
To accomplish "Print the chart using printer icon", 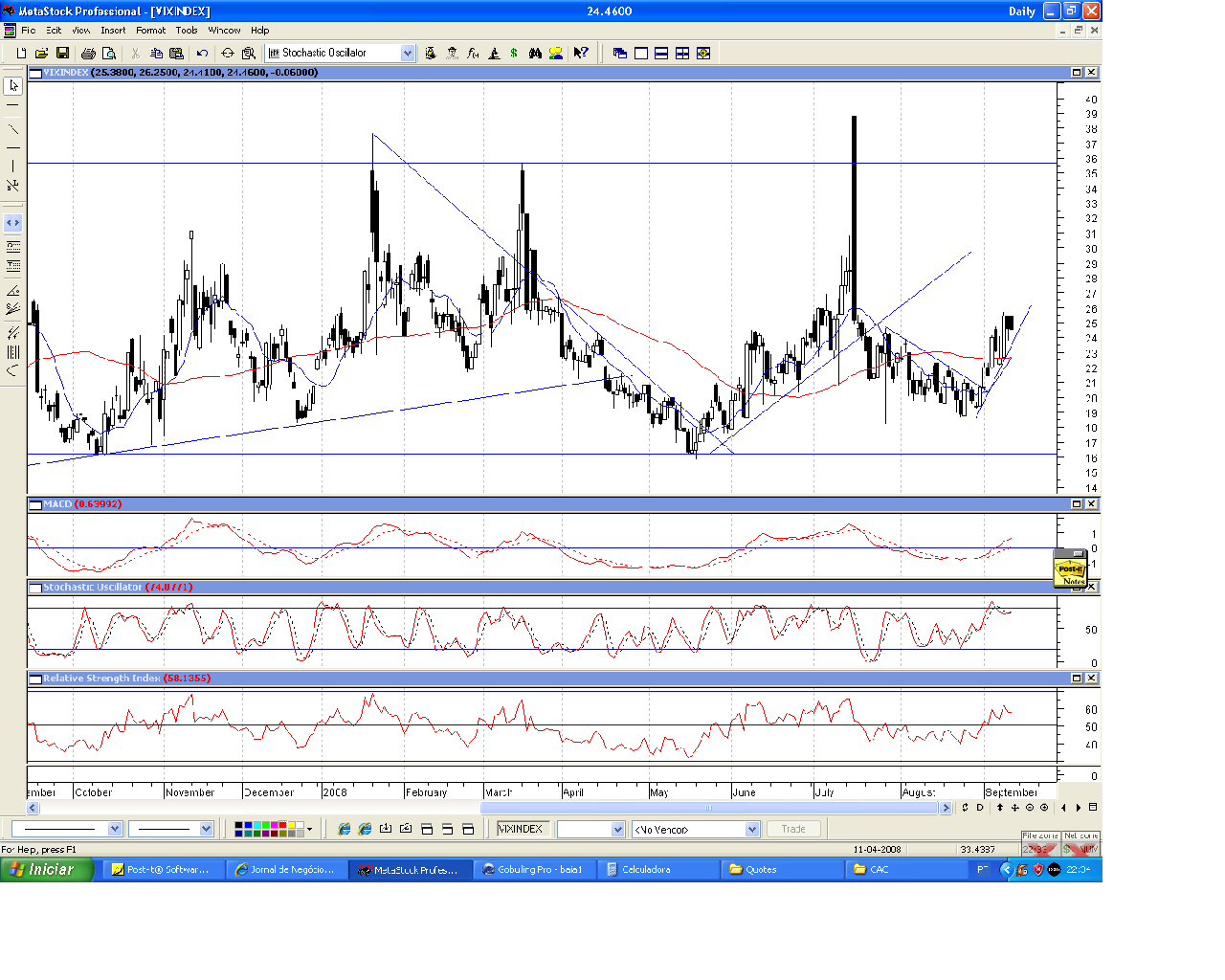I will [88, 54].
